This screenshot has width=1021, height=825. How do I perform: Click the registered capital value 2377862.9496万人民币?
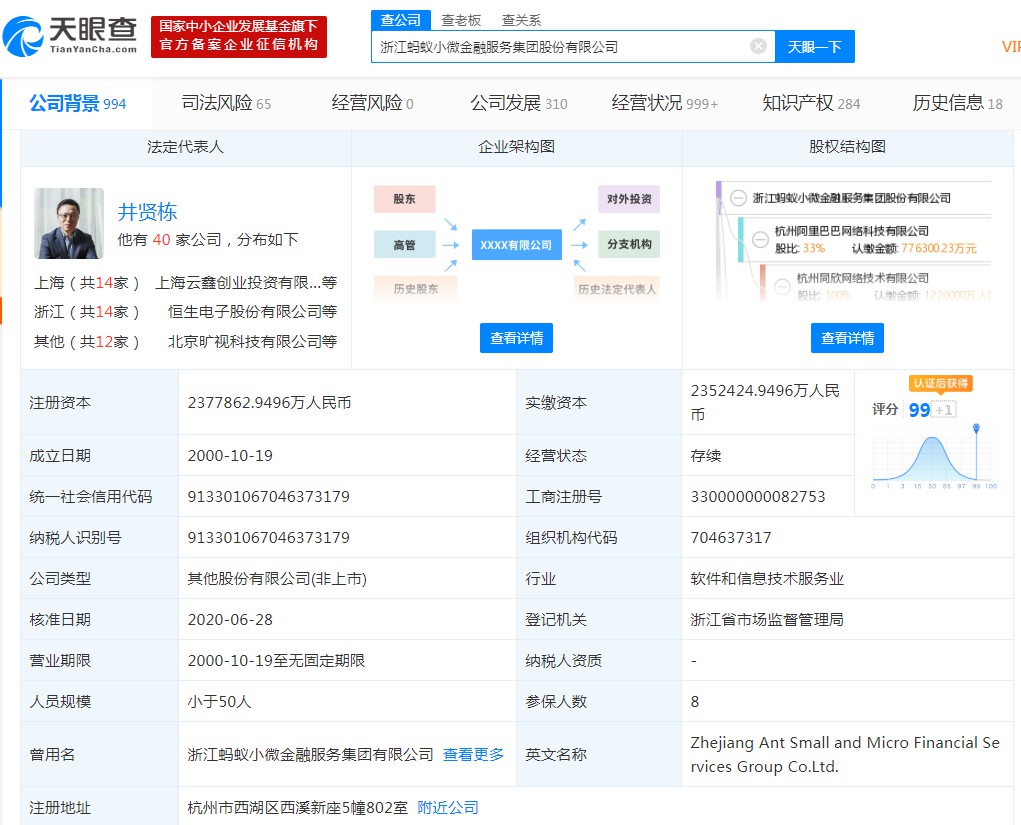[270, 402]
